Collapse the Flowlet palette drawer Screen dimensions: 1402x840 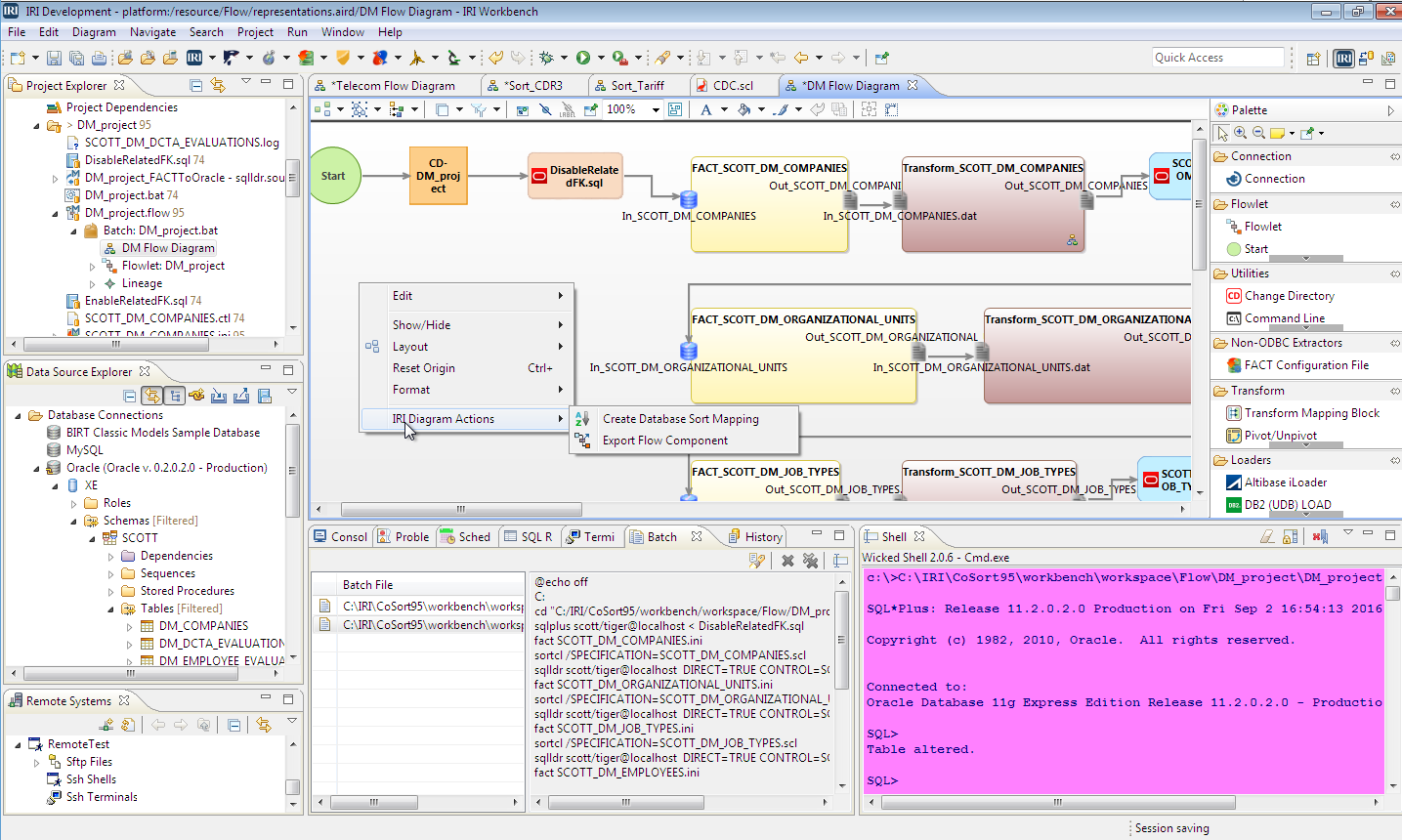pyautogui.click(x=1304, y=204)
